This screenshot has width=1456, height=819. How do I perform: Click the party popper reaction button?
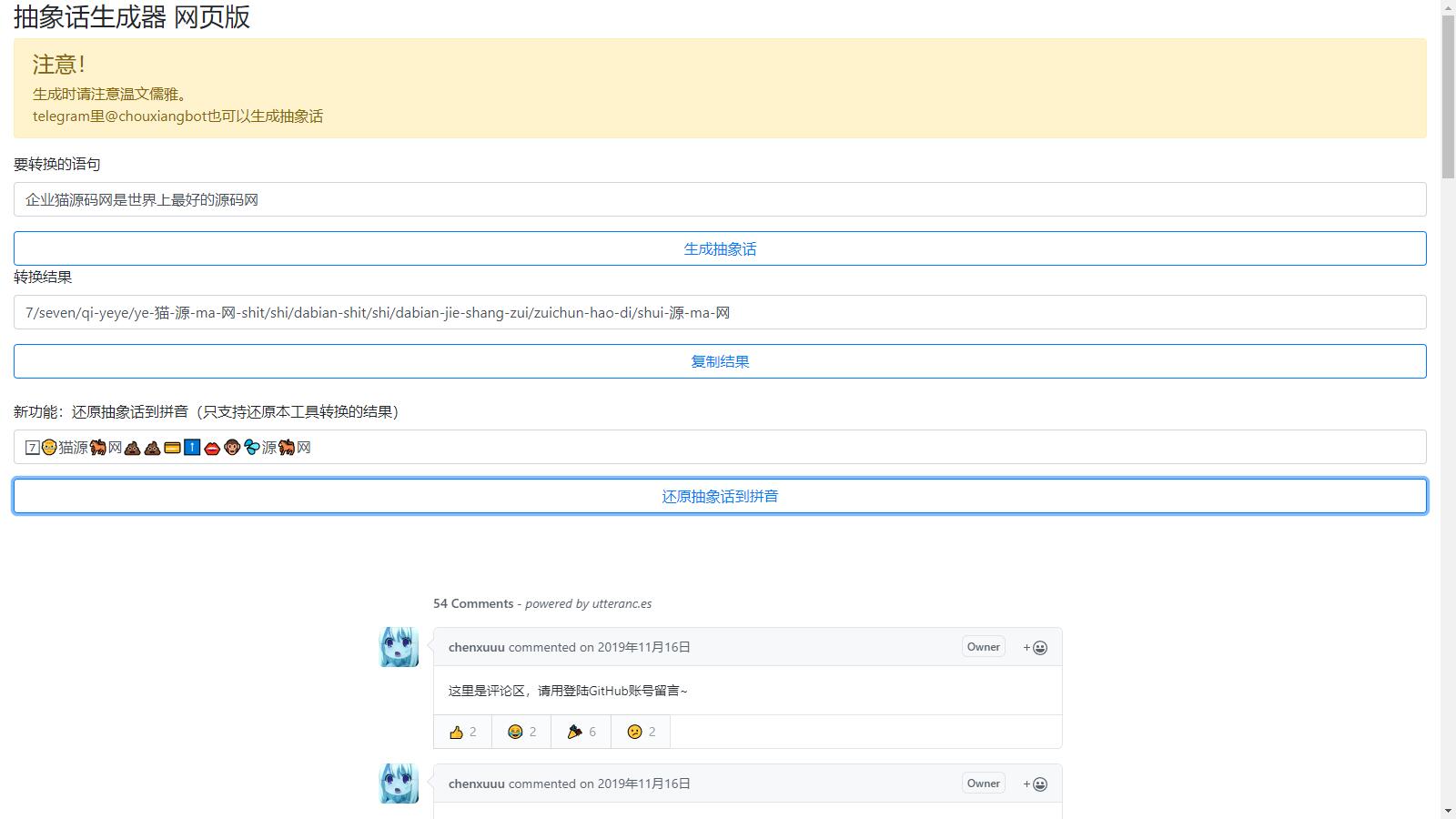[x=581, y=732]
